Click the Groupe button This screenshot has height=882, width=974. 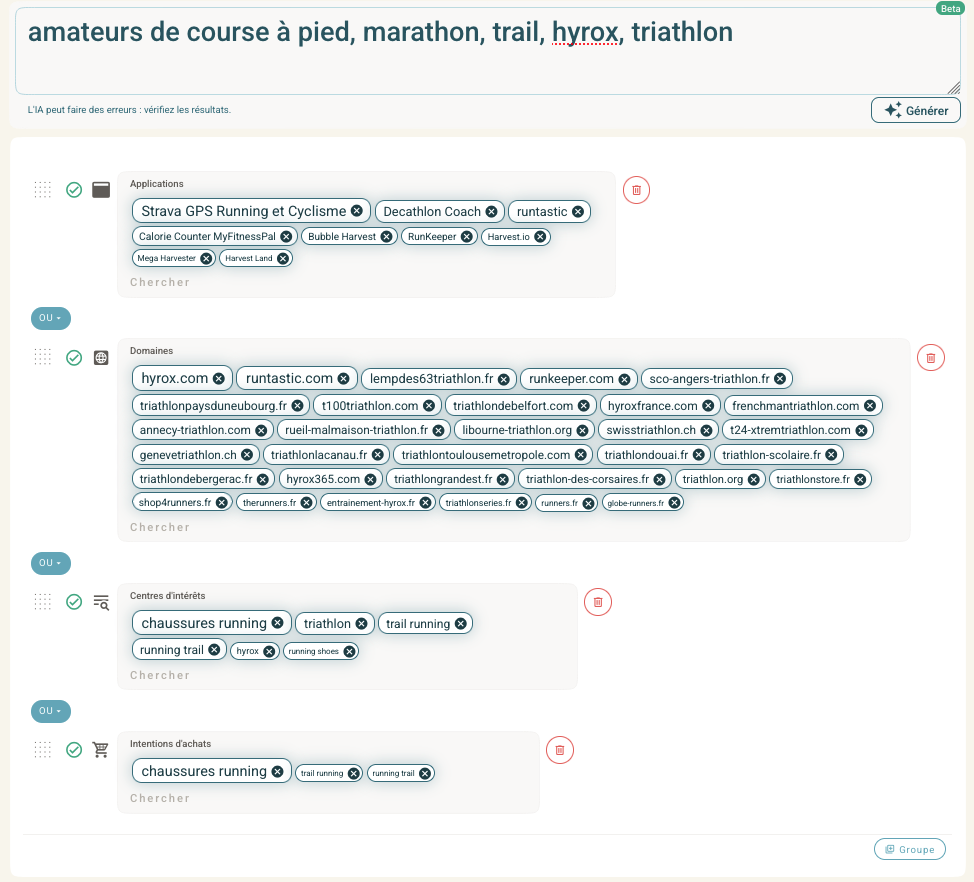click(x=908, y=849)
